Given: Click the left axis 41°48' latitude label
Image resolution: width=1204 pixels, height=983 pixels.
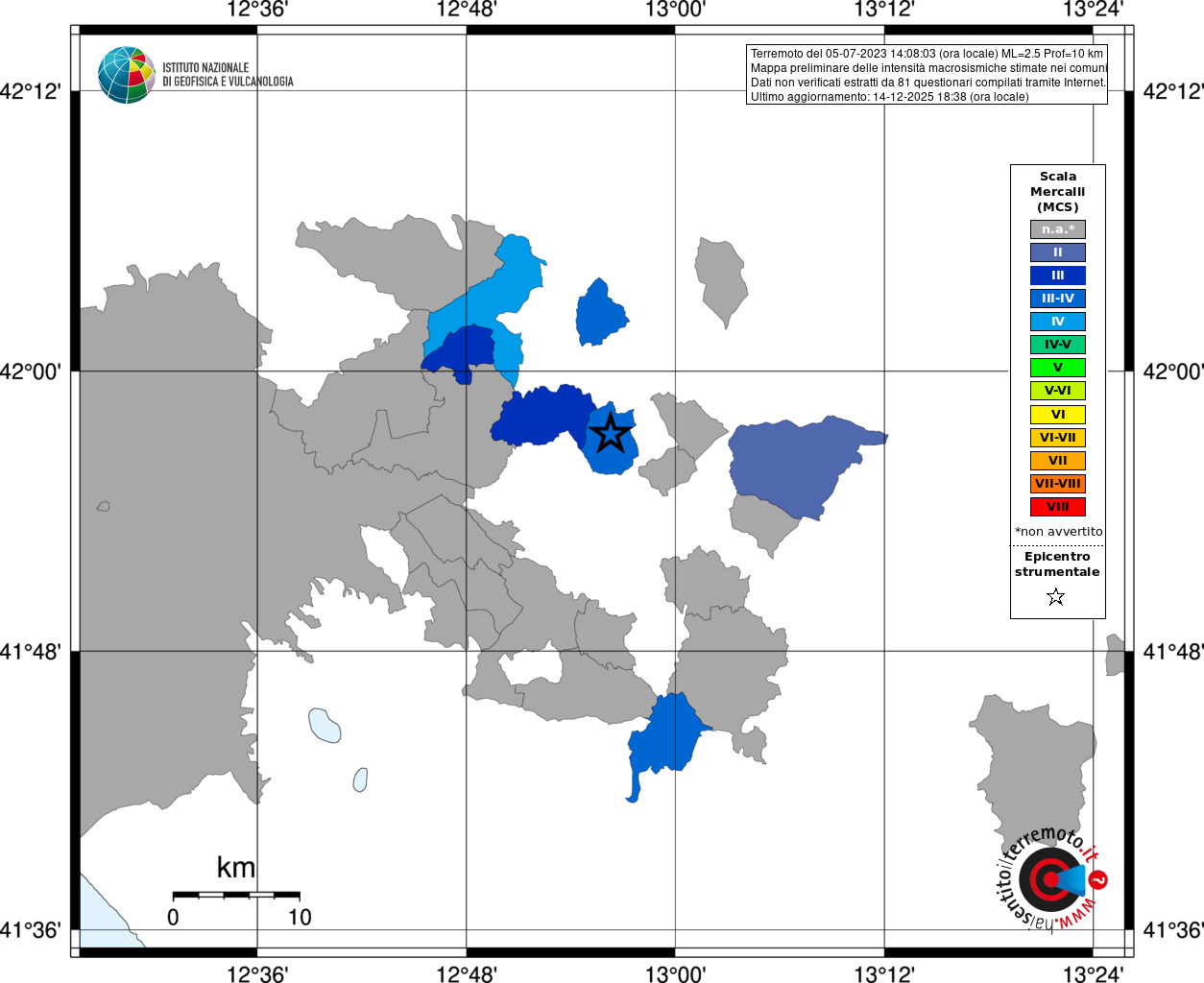Looking at the screenshot, I should (x=31, y=651).
